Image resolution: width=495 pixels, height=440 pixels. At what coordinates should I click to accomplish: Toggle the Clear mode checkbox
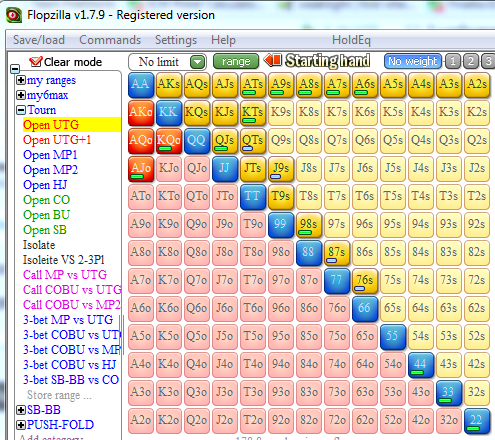pos(35,61)
